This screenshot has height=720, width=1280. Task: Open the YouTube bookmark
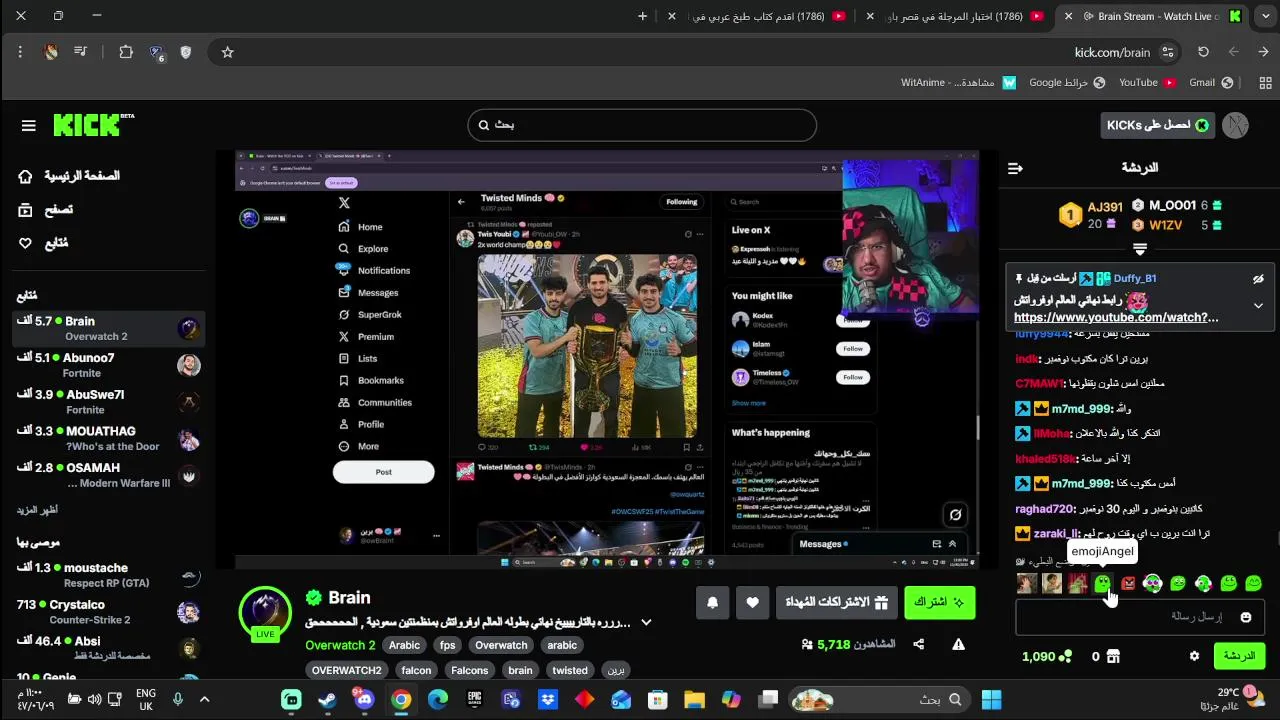point(1147,82)
